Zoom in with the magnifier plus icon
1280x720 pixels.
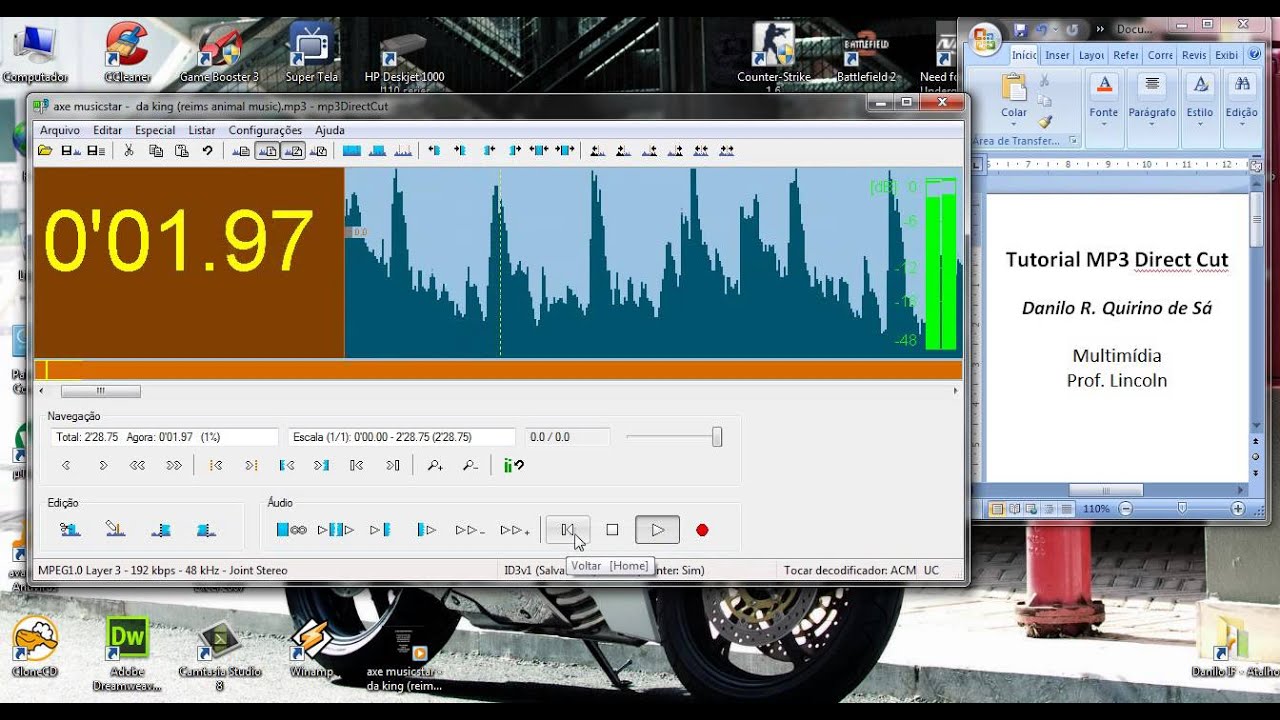[x=435, y=465]
